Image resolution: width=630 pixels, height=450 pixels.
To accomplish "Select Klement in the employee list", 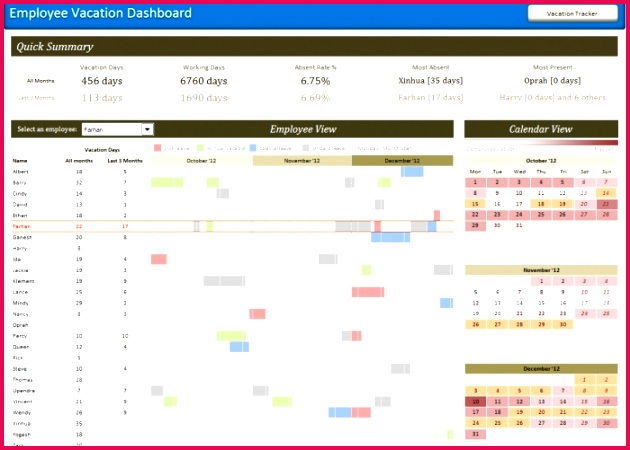I will pyautogui.click(x=23, y=281).
